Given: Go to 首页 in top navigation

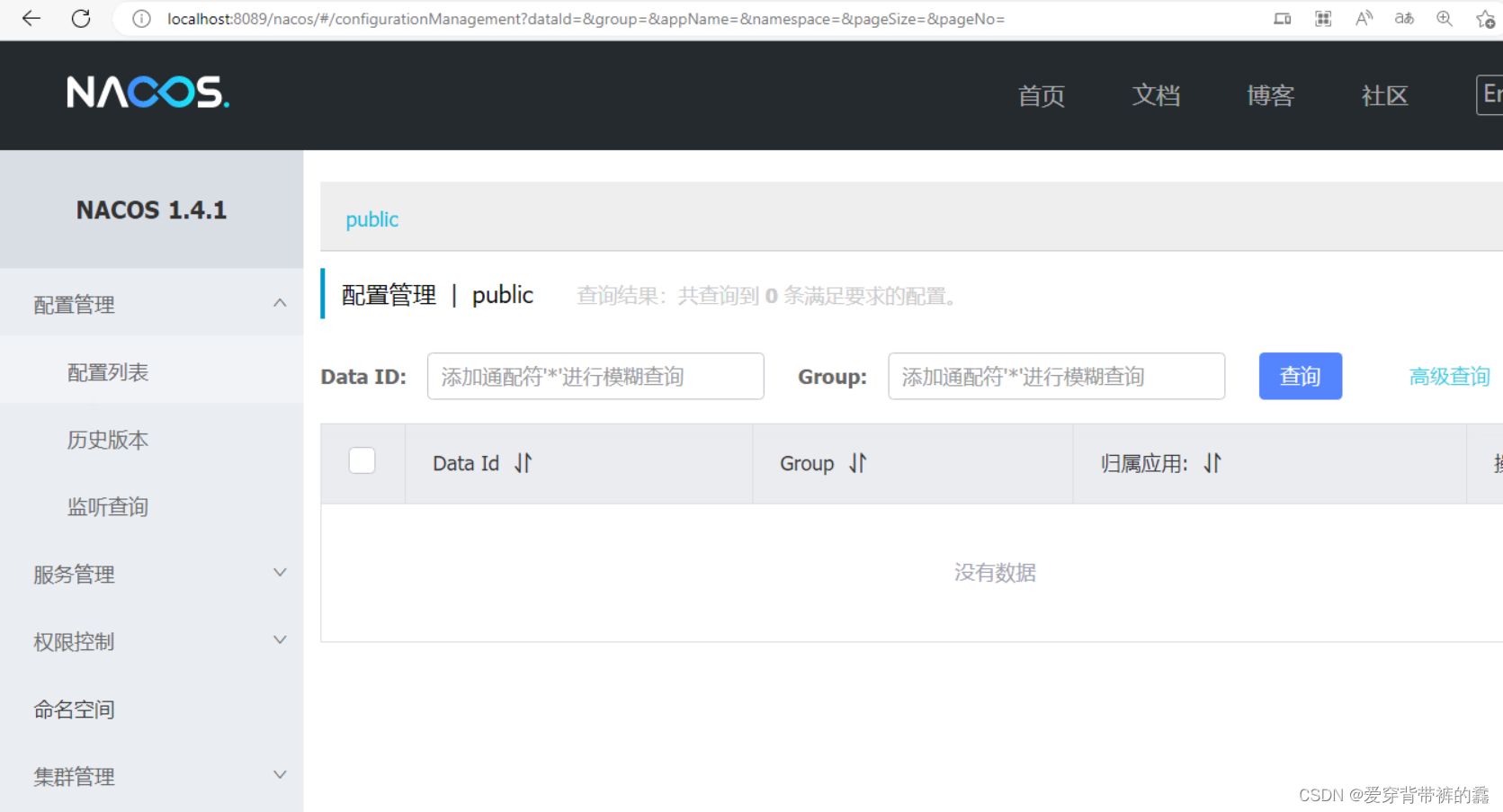Looking at the screenshot, I should click(1042, 95).
